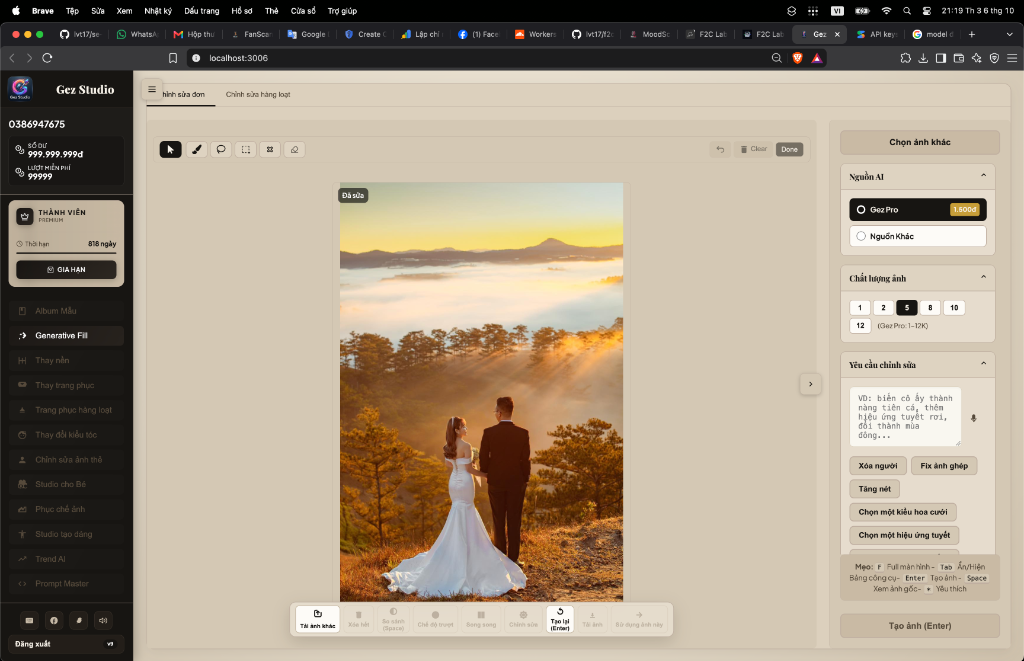Click the Xóa người suggestion button
Screen dimensions: 1024x661
click(x=878, y=466)
